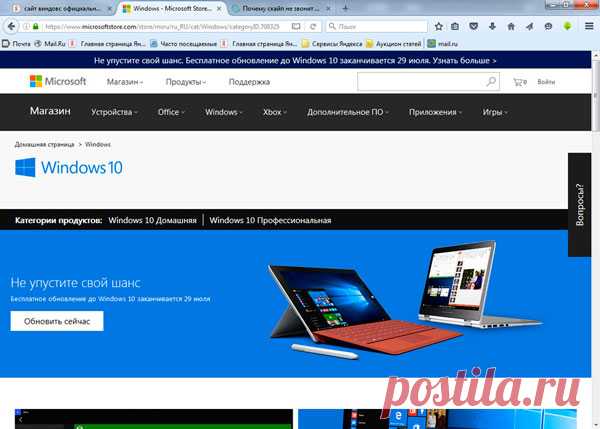Viewport: 600px width, 429px height.
Task: Reload the page with the refresh icon
Action: (313, 26)
